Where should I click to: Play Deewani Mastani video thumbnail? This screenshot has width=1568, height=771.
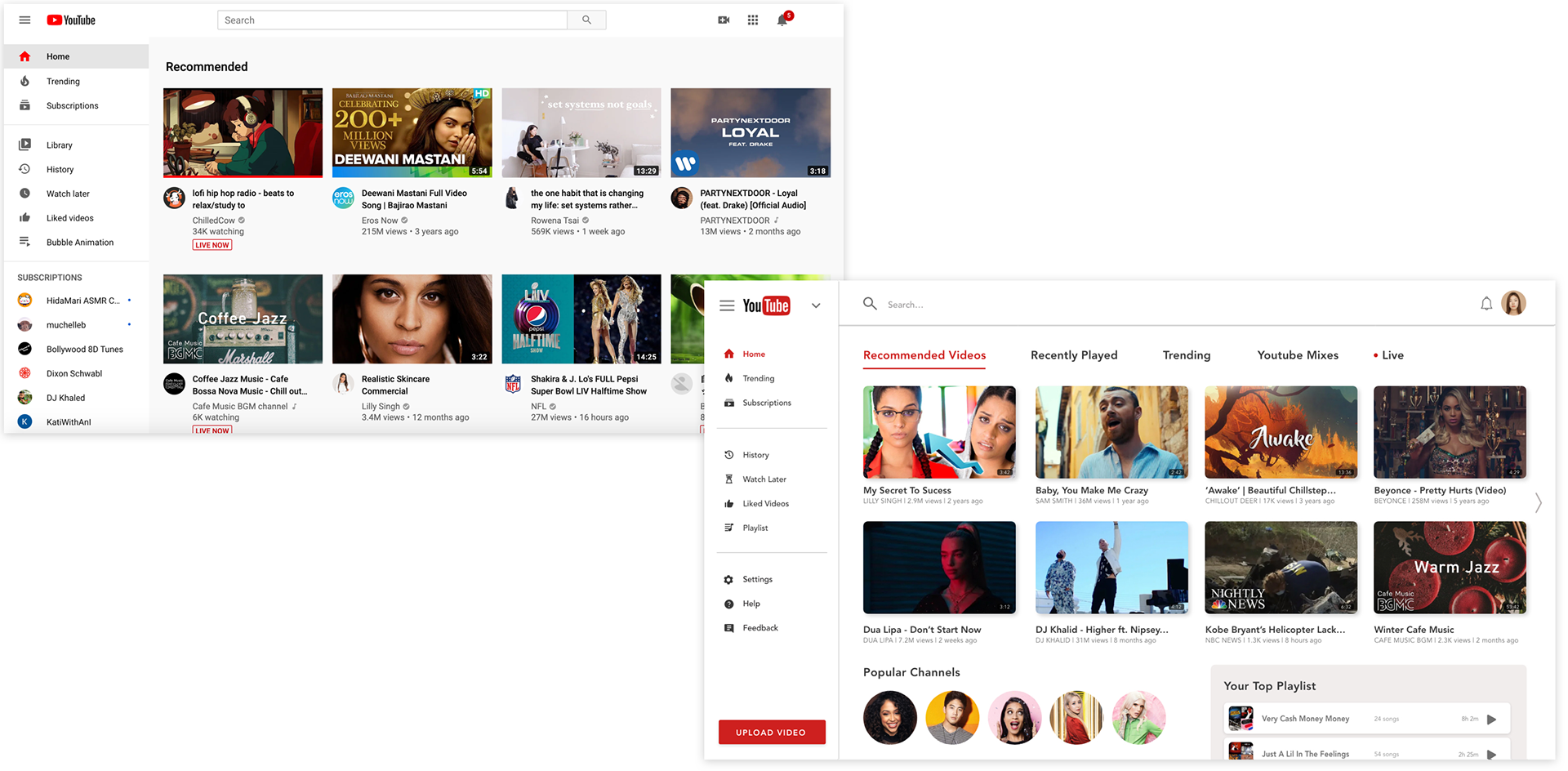tap(412, 132)
